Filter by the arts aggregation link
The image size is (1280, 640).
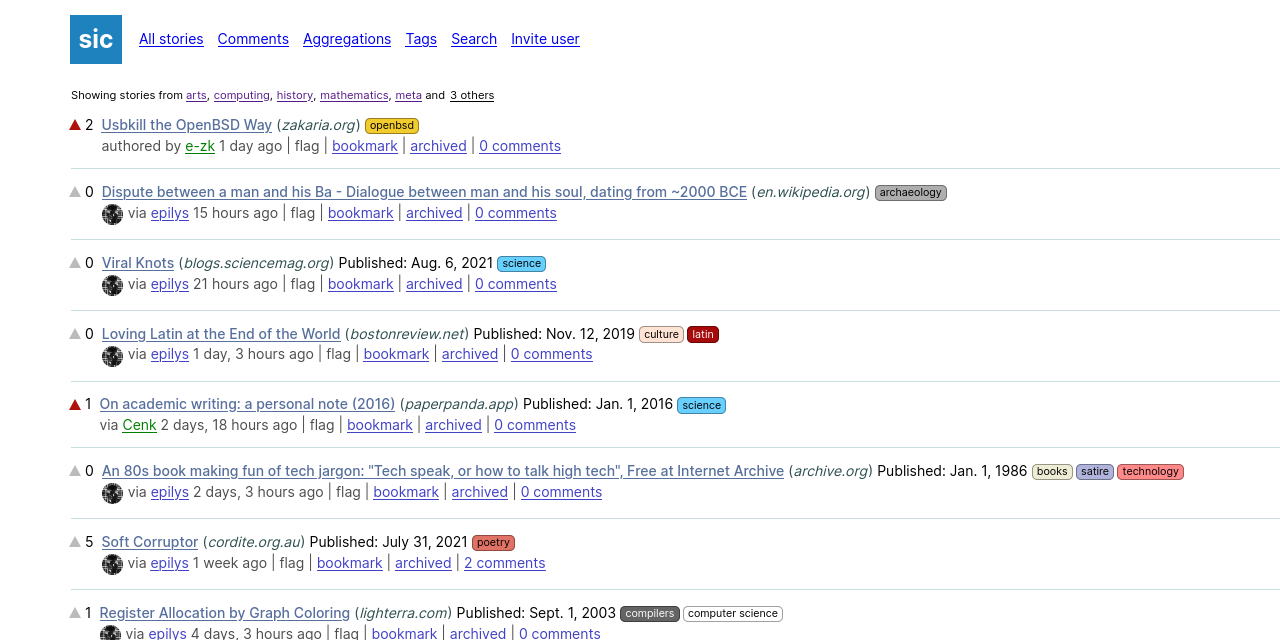click(x=196, y=95)
